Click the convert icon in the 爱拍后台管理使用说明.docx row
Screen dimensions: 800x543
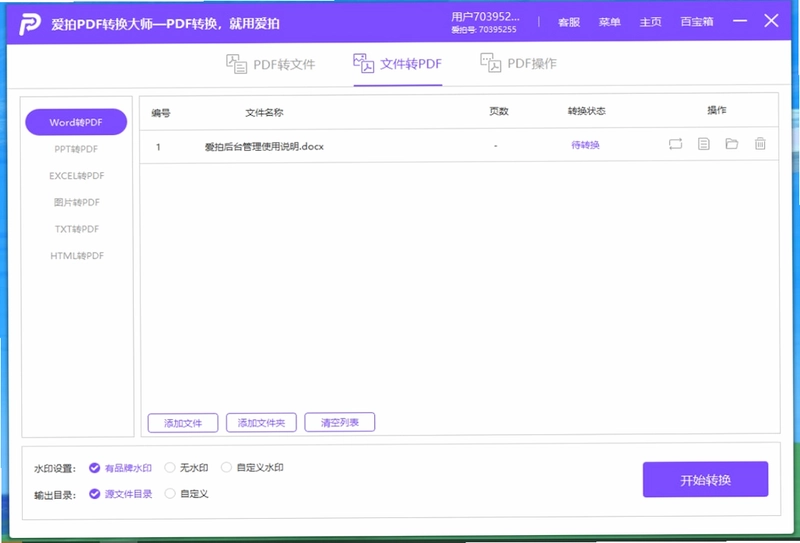(675, 144)
